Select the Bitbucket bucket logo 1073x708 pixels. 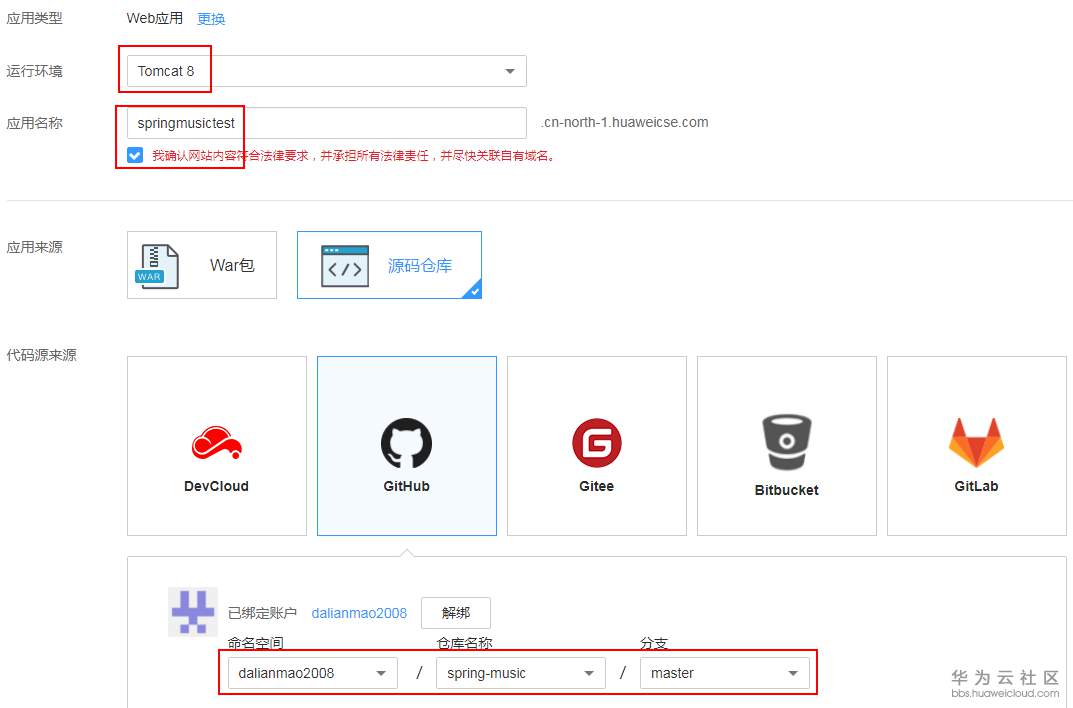coord(787,442)
